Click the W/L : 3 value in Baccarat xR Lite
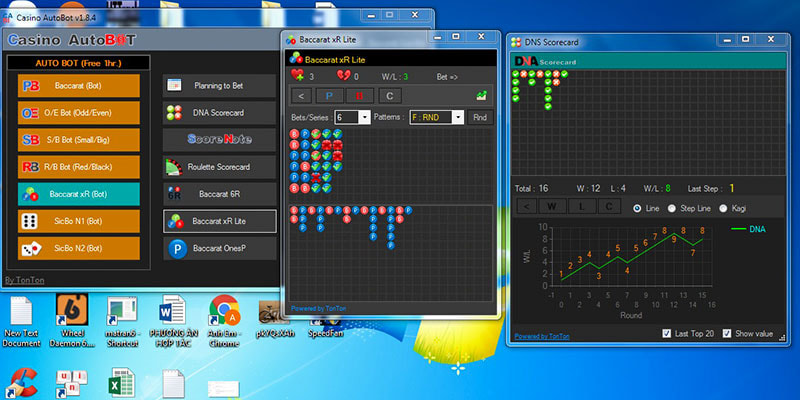This screenshot has height=400, width=800. coord(395,77)
